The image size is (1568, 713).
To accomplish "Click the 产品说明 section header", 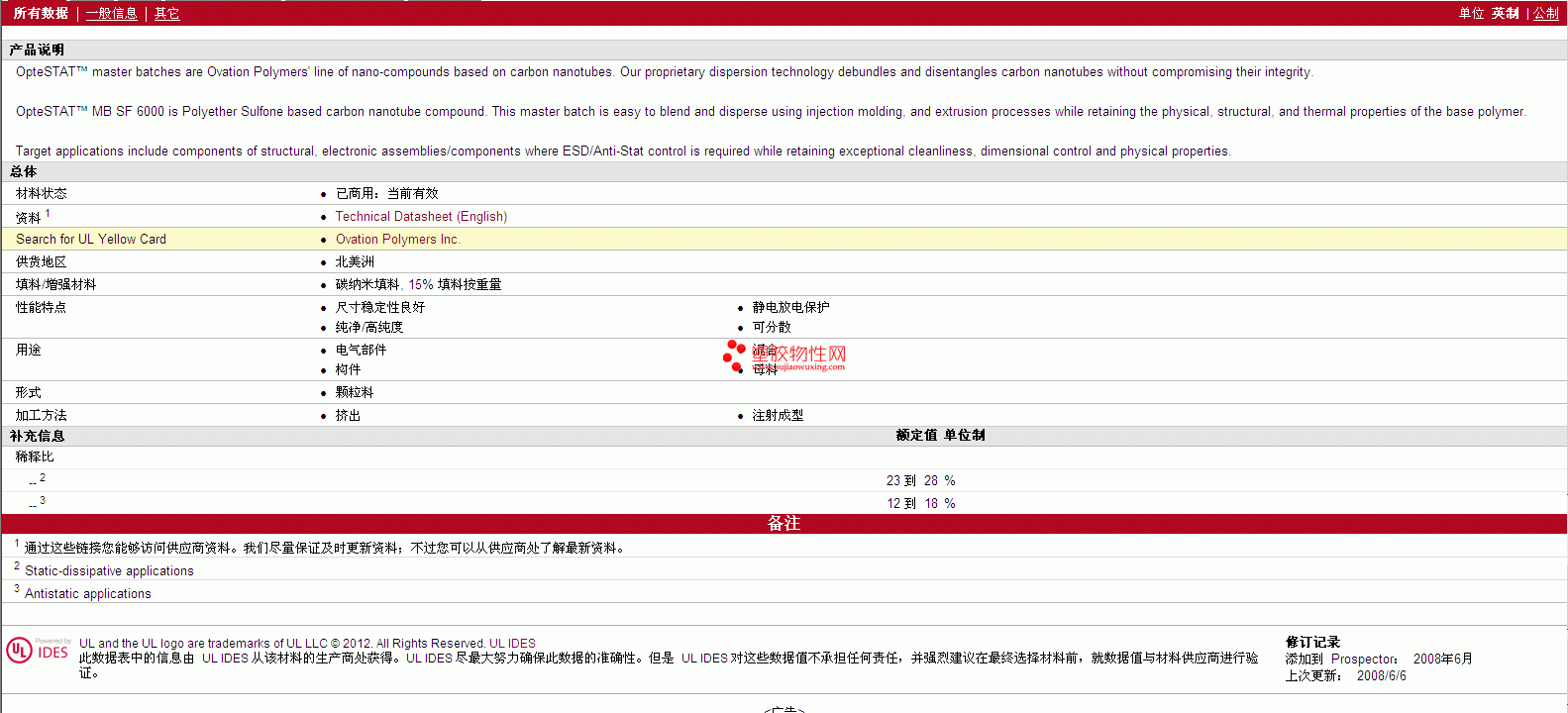I will tap(37, 50).
